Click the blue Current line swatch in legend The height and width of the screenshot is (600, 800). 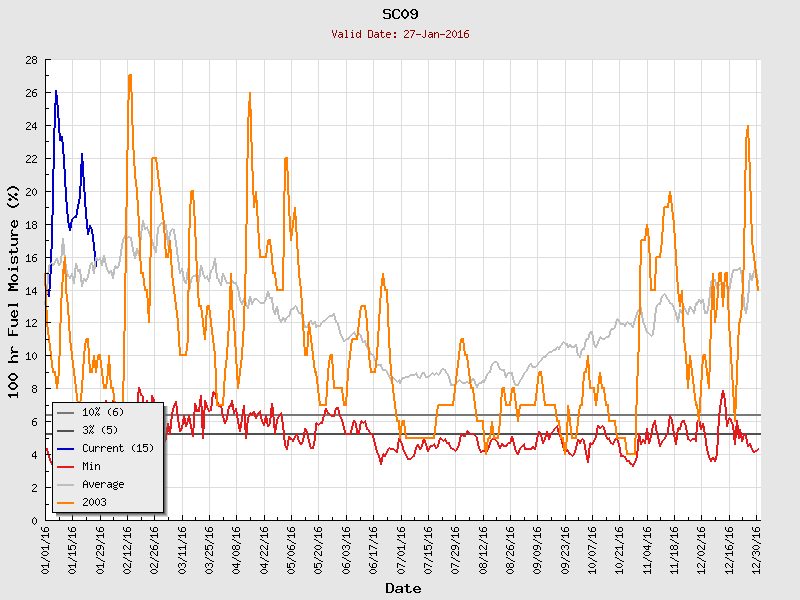[x=66, y=448]
